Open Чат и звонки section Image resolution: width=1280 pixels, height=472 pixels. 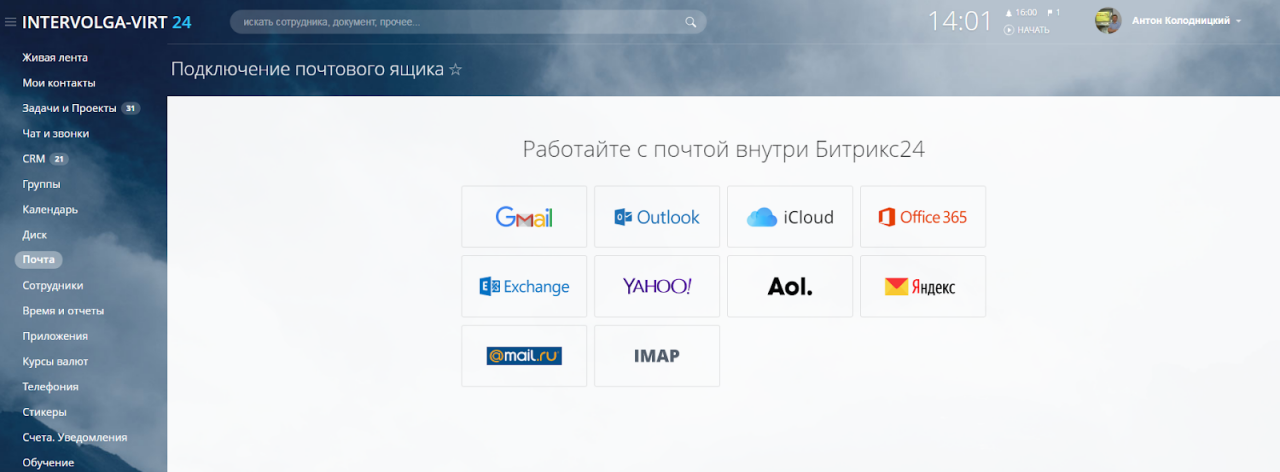[x=56, y=133]
